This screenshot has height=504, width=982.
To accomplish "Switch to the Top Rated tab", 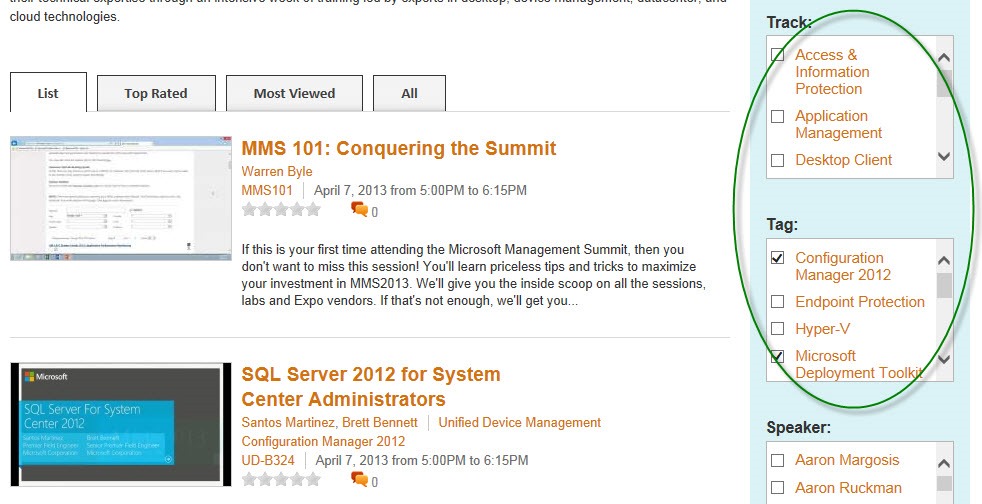I will pyautogui.click(x=156, y=93).
